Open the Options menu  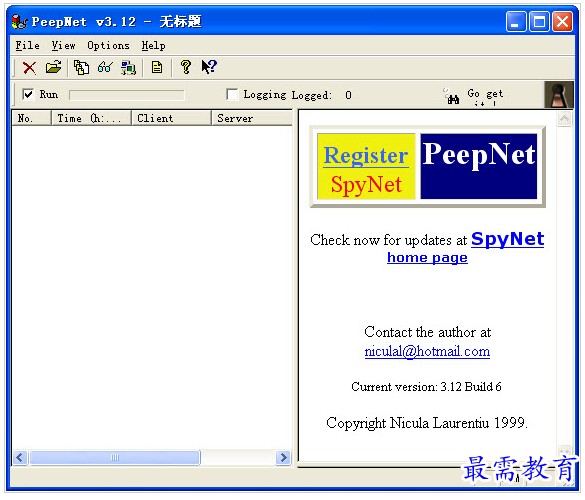pos(108,46)
